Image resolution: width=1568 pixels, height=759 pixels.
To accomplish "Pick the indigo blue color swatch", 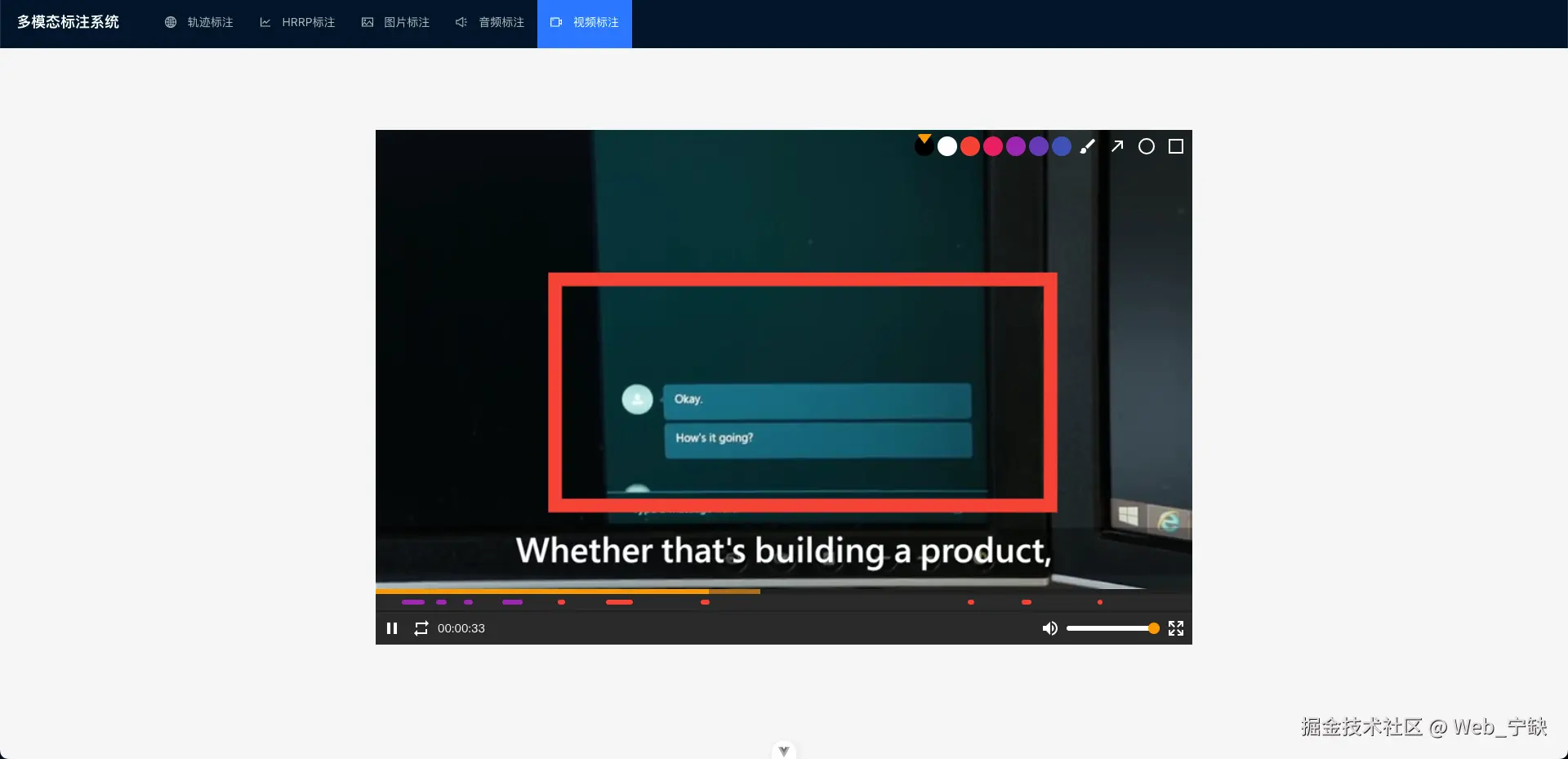I will tap(1062, 146).
